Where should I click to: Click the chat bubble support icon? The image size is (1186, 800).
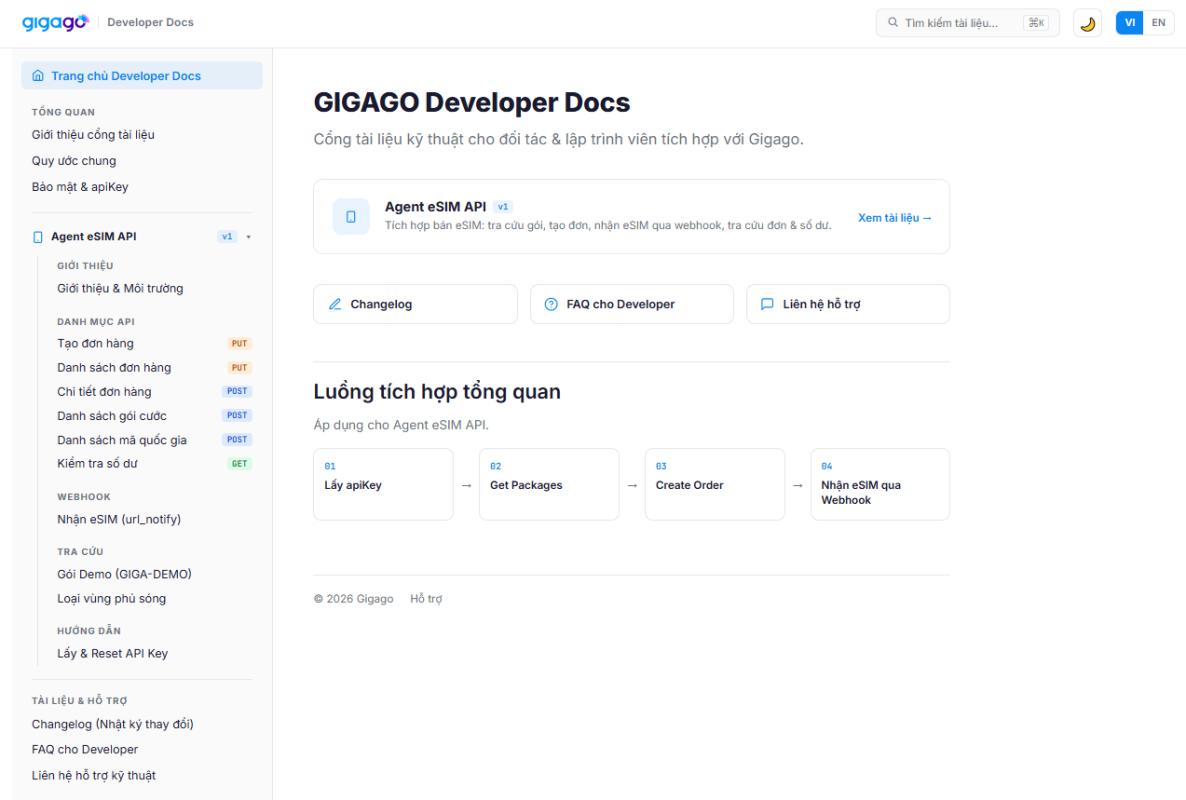tap(767, 304)
